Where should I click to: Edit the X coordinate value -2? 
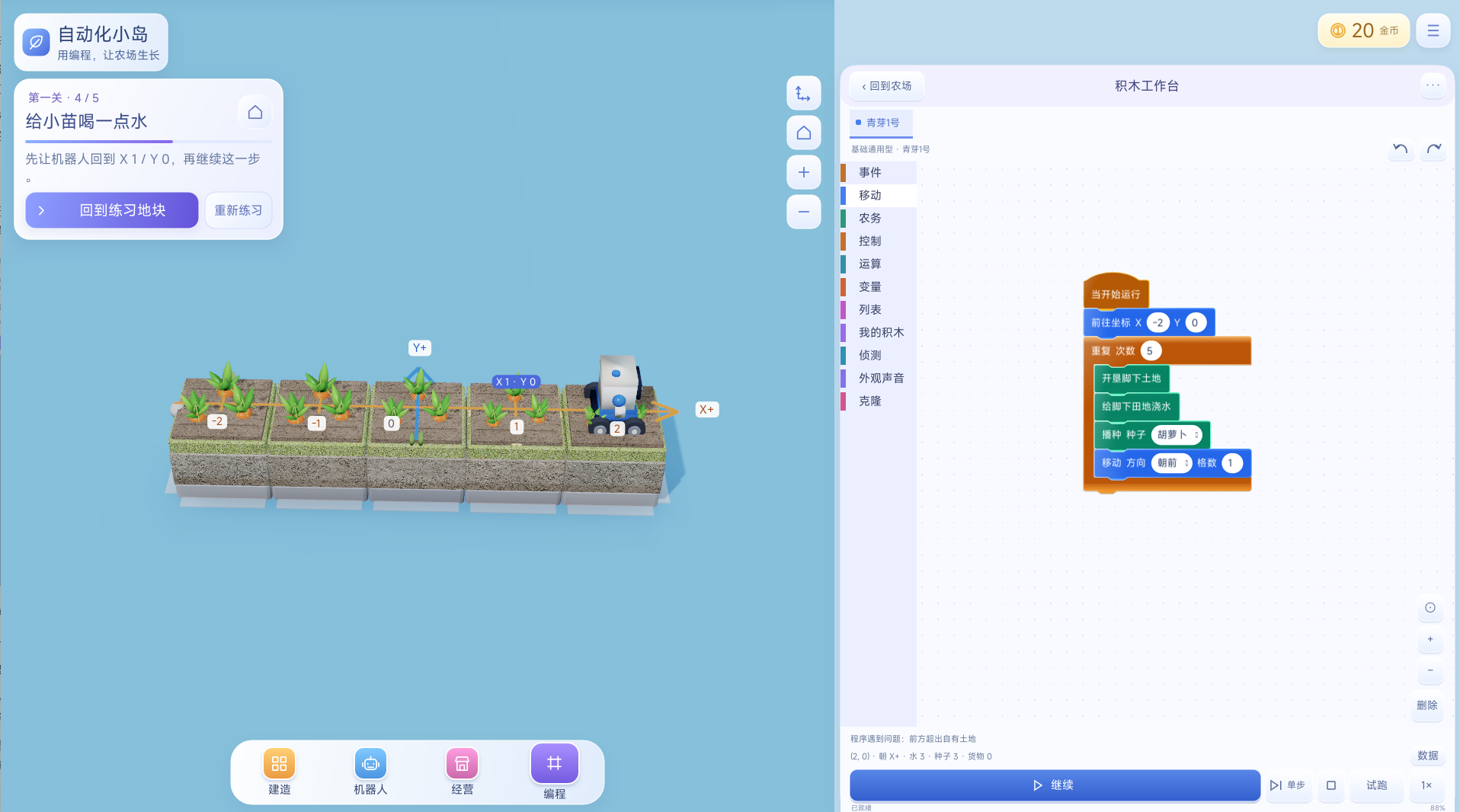pos(1157,323)
